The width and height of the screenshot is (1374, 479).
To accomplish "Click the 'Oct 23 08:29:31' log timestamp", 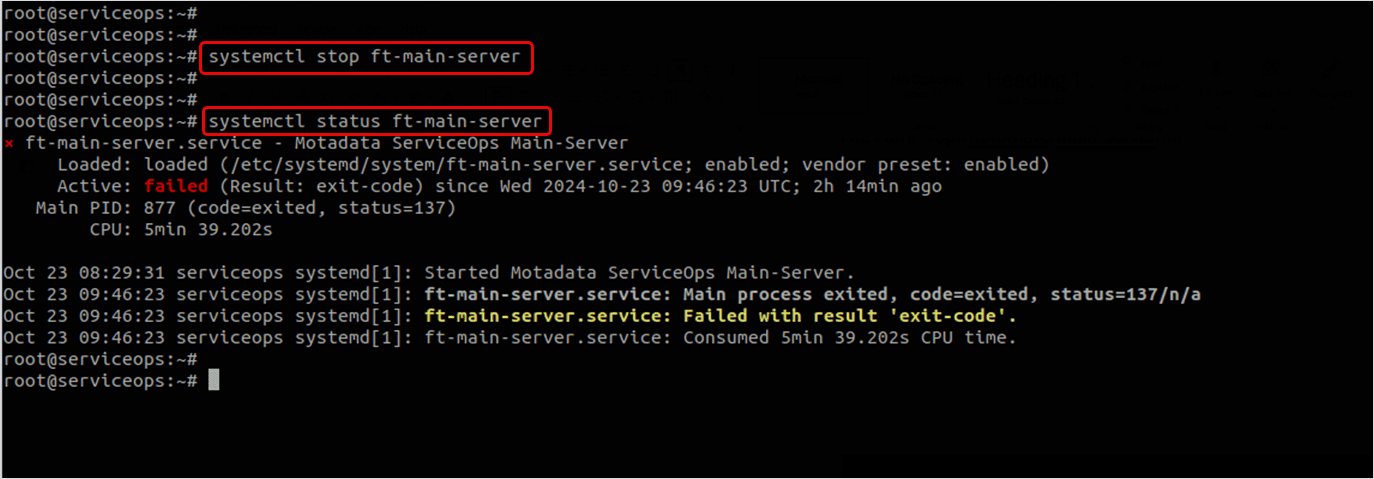I will 84,272.
